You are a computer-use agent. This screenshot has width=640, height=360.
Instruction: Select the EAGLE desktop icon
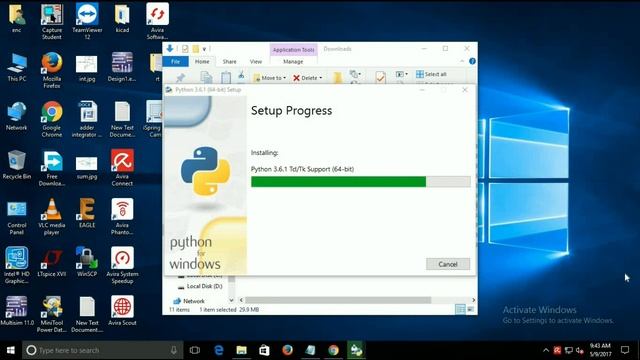click(87, 213)
